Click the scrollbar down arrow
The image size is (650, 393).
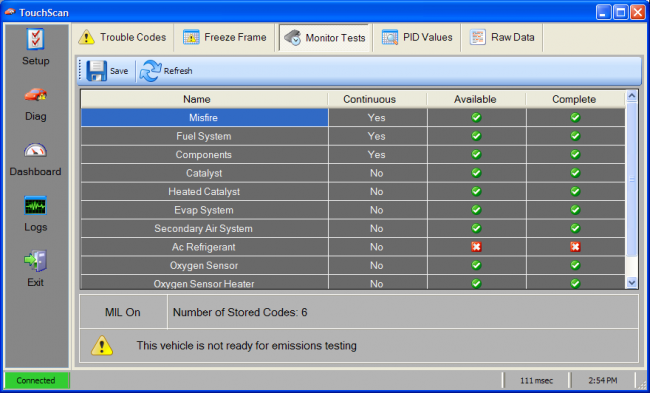(632, 283)
